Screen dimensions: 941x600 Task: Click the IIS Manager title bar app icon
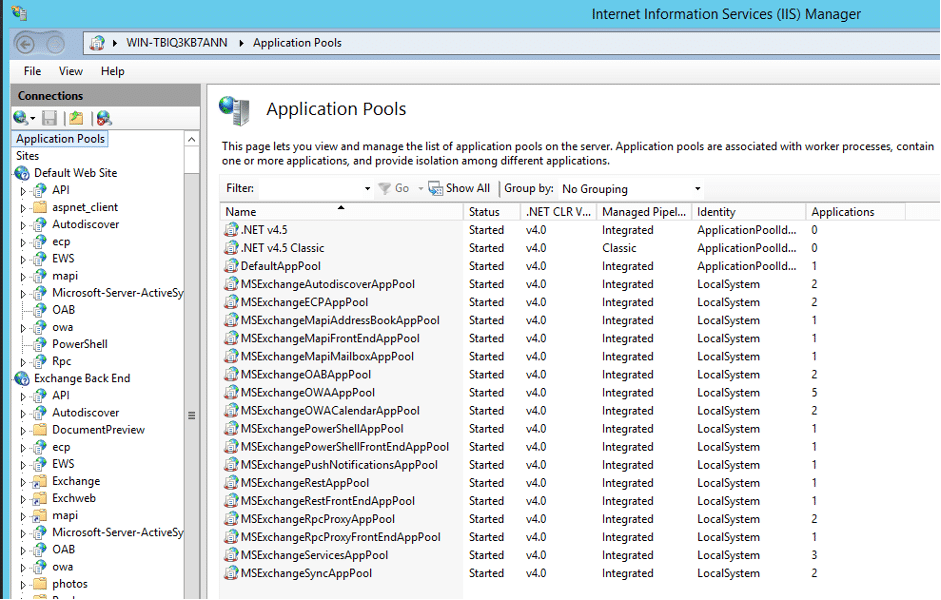(19, 13)
